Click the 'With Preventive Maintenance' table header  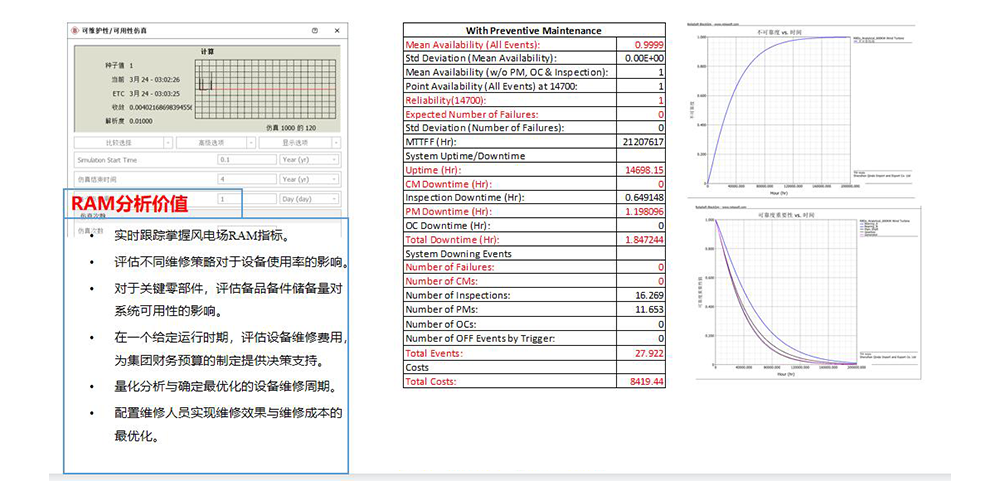pos(534,30)
